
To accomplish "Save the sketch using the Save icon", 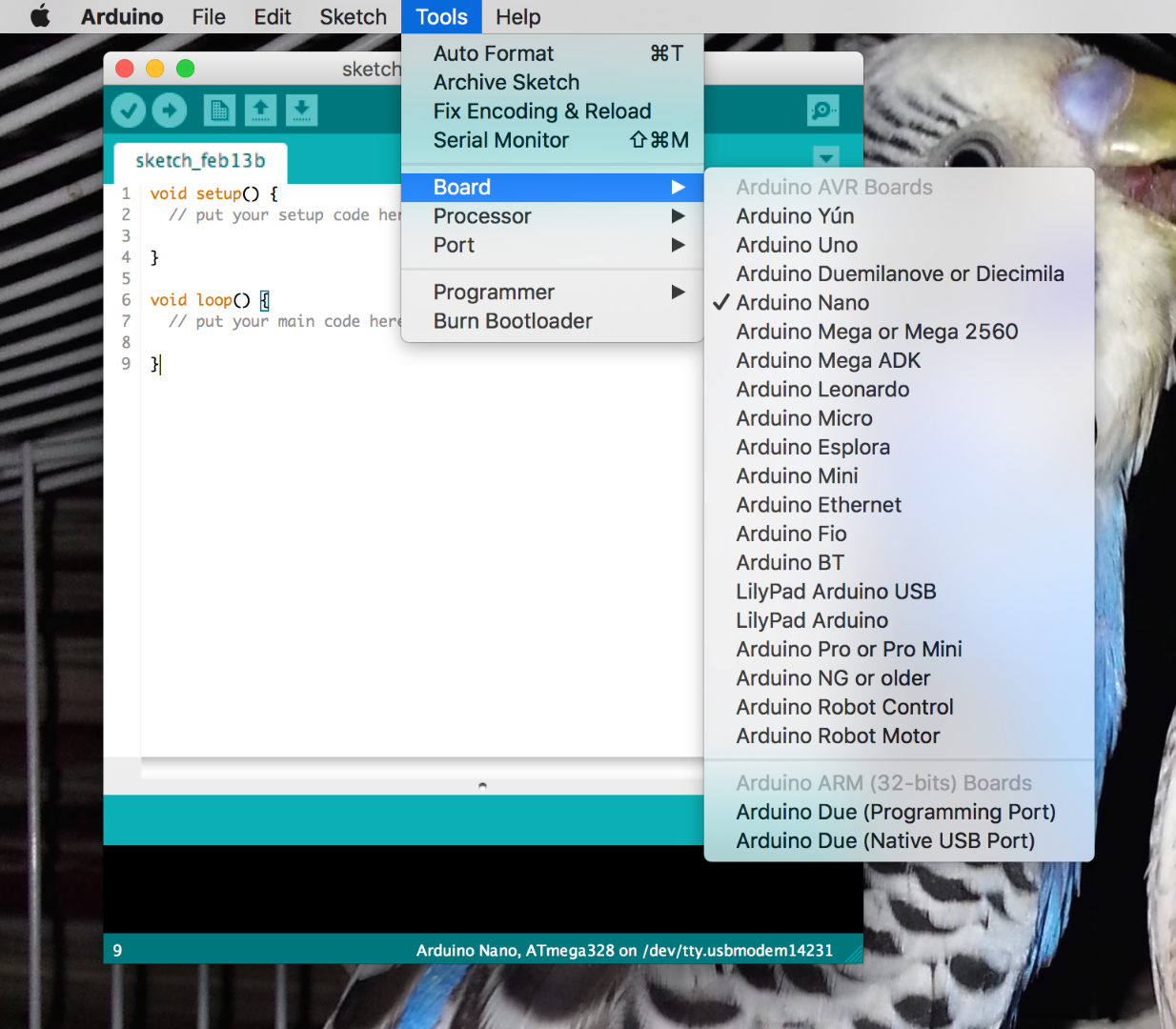I will [x=302, y=110].
